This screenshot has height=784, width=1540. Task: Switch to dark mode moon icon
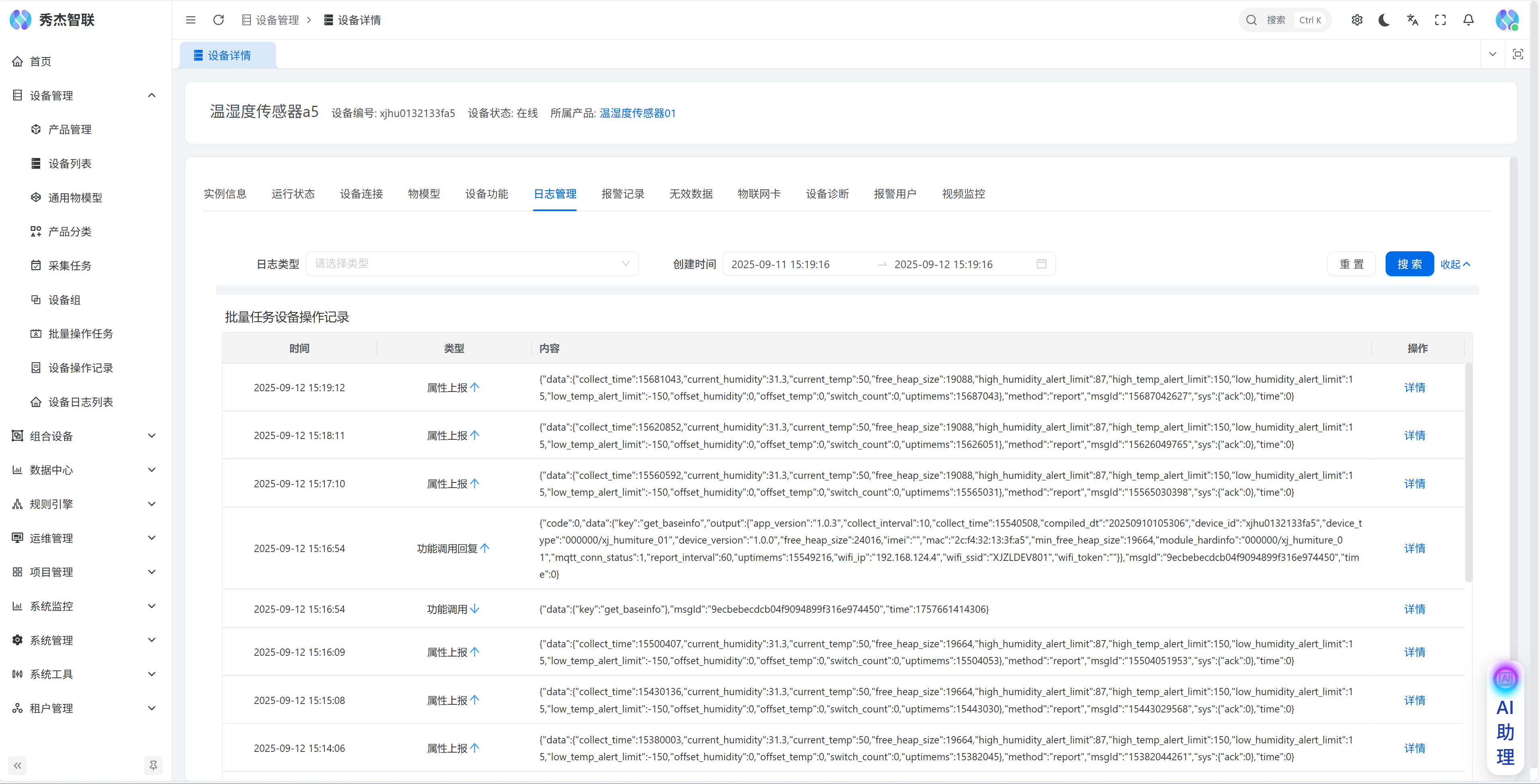1384,20
